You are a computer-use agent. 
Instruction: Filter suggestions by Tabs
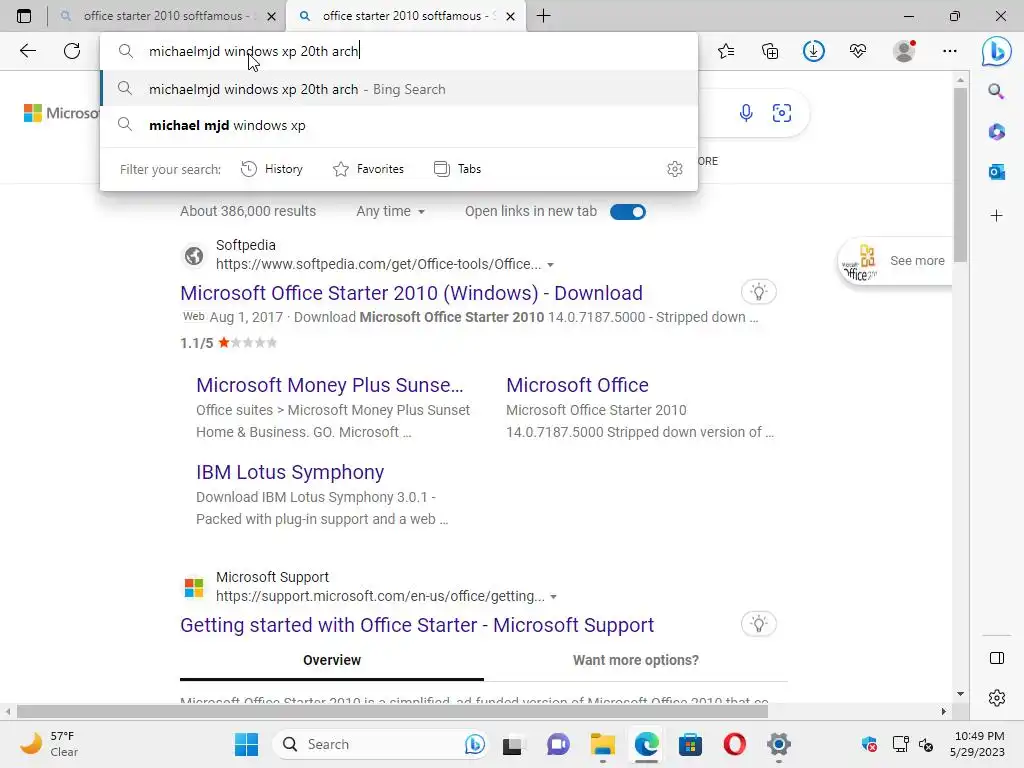[x=457, y=169]
